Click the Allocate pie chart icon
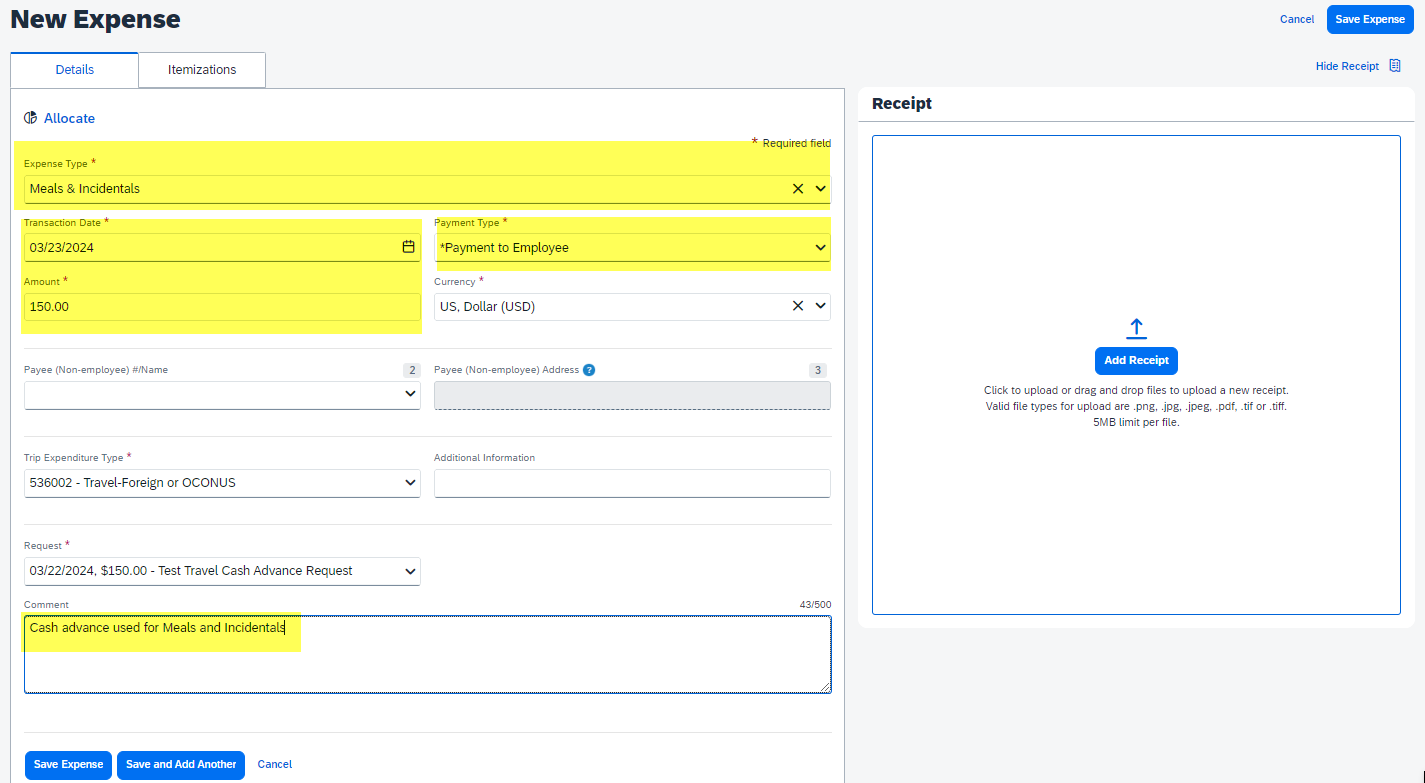Image resolution: width=1425 pixels, height=783 pixels. click(31, 118)
